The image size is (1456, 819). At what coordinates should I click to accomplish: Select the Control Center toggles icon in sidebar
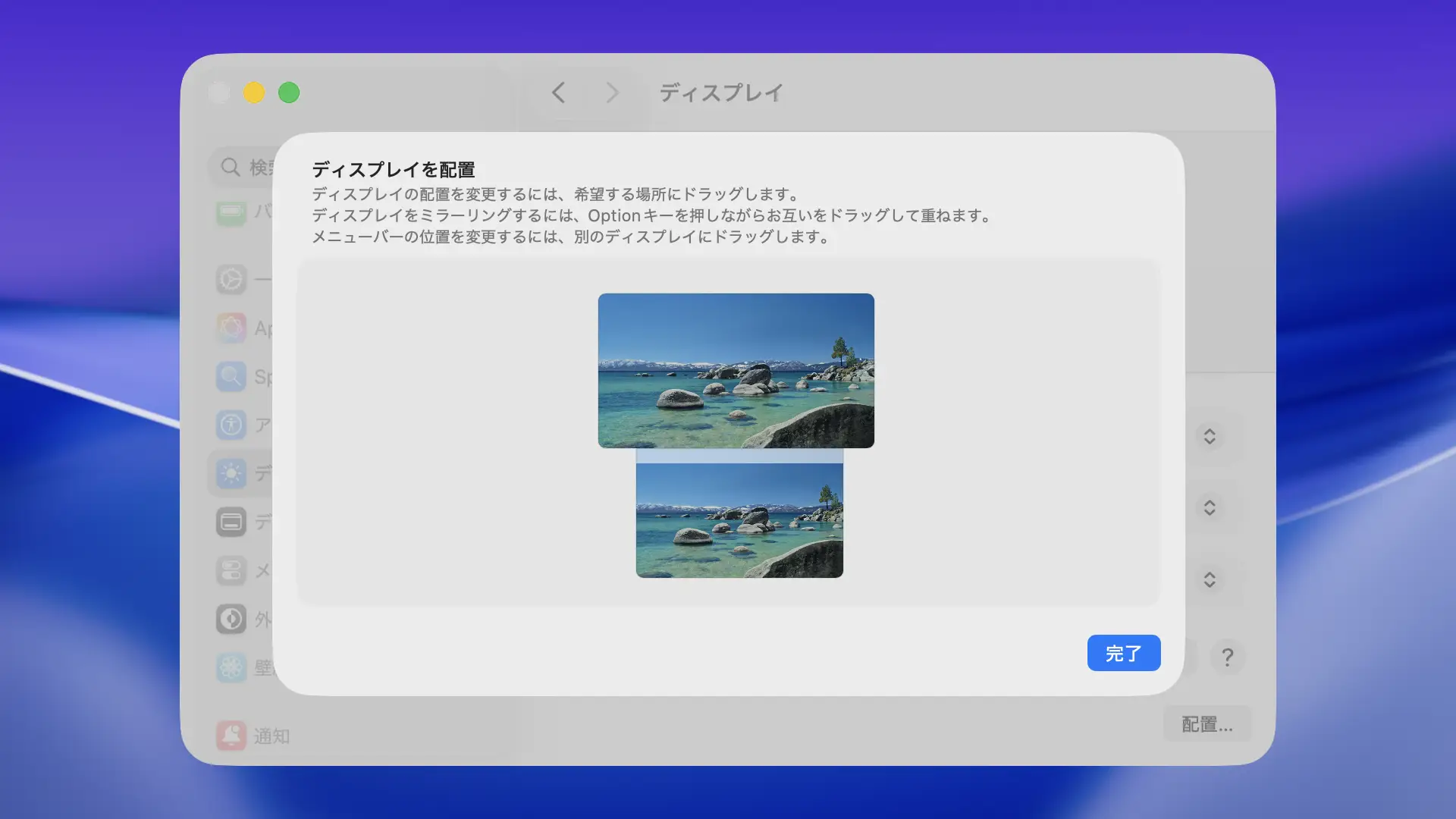[231, 570]
